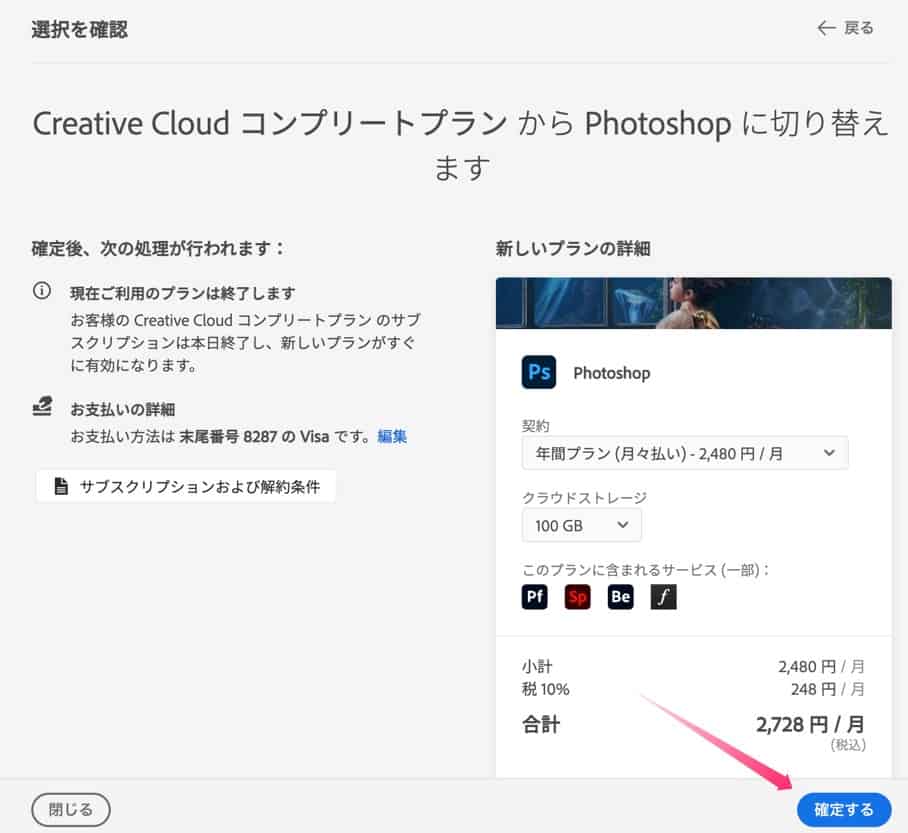Screen dimensions: 908x833
Task: Click the Photoshop product name label
Action: pyautogui.click(x=611, y=373)
